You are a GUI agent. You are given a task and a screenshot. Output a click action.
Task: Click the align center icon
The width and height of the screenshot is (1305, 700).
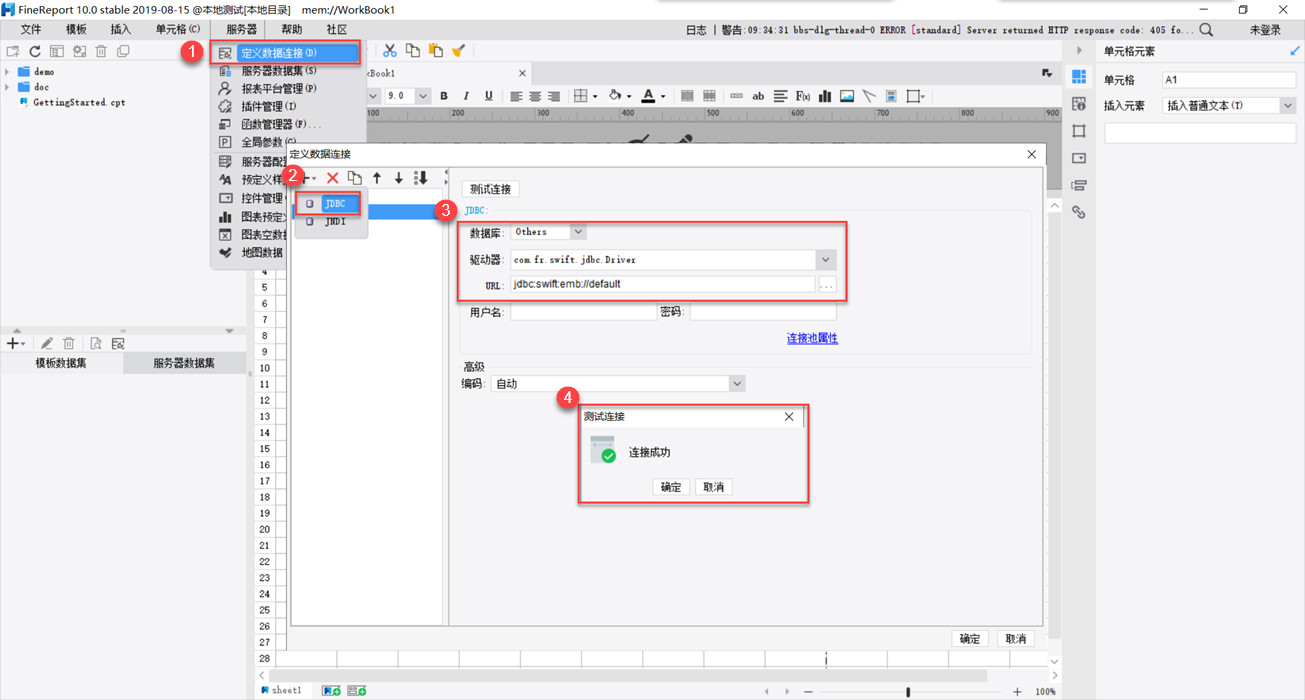pos(535,96)
